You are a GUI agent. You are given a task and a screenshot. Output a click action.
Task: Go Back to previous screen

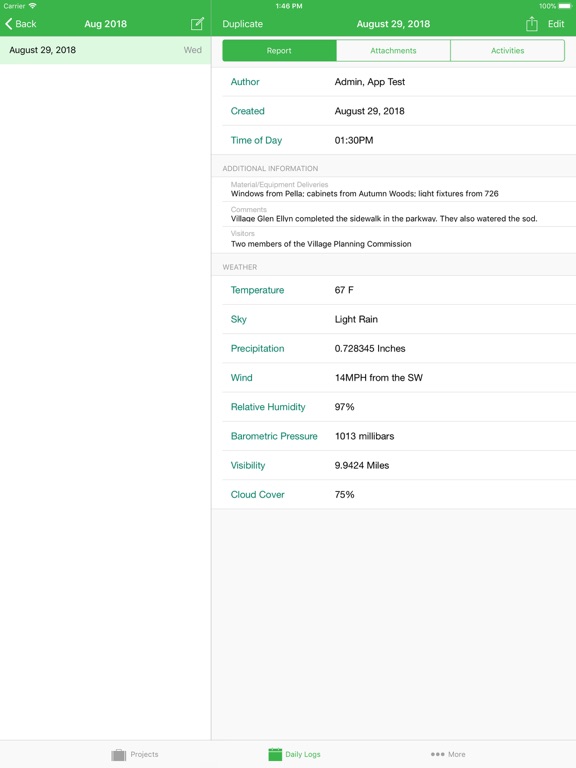(x=21, y=24)
